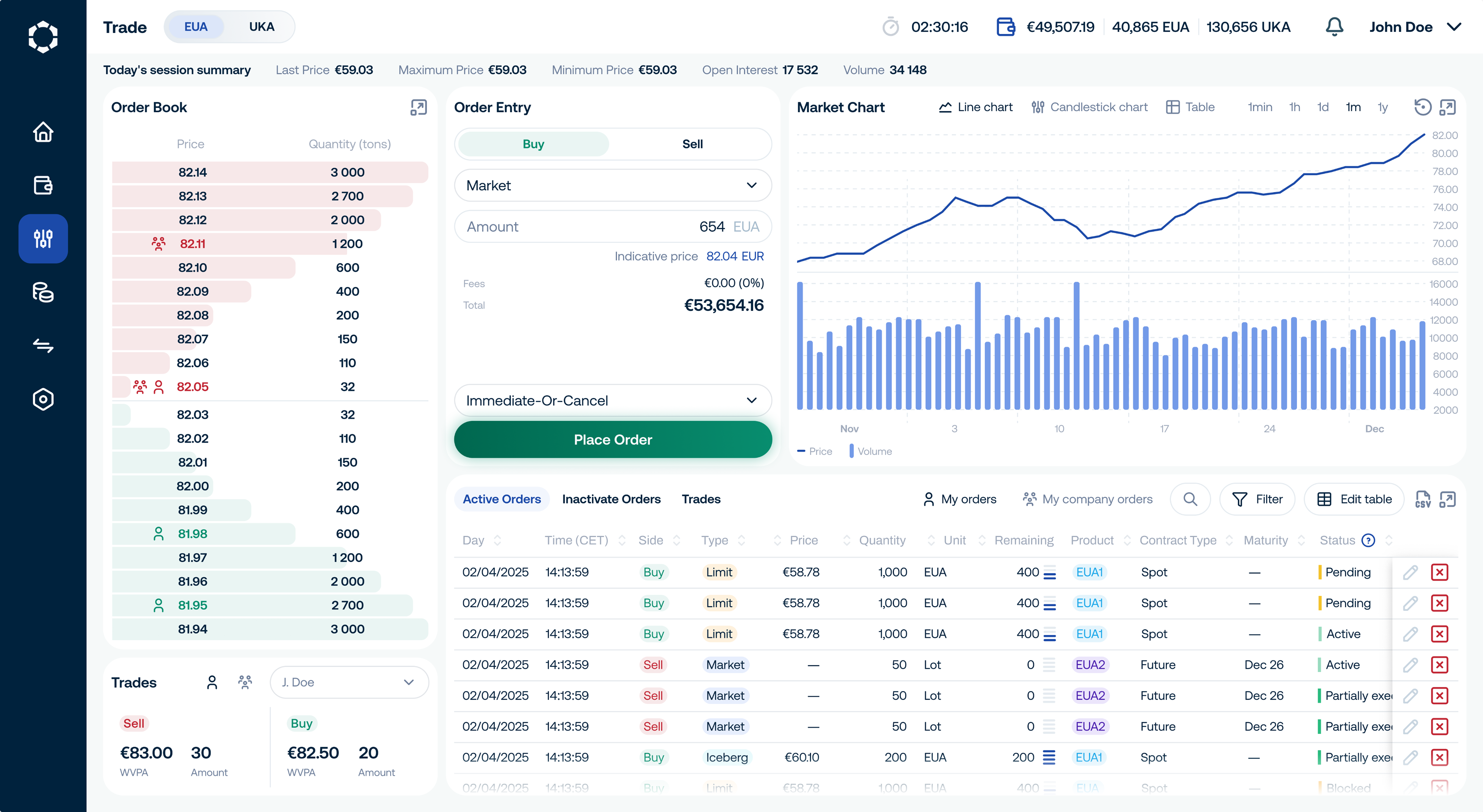Select the 1y chart timeframe
Viewport: 1483px width, 812px height.
point(1382,108)
